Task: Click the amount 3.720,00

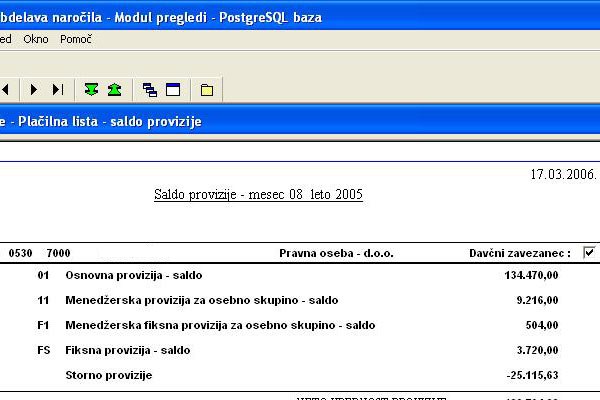Action: point(537,350)
